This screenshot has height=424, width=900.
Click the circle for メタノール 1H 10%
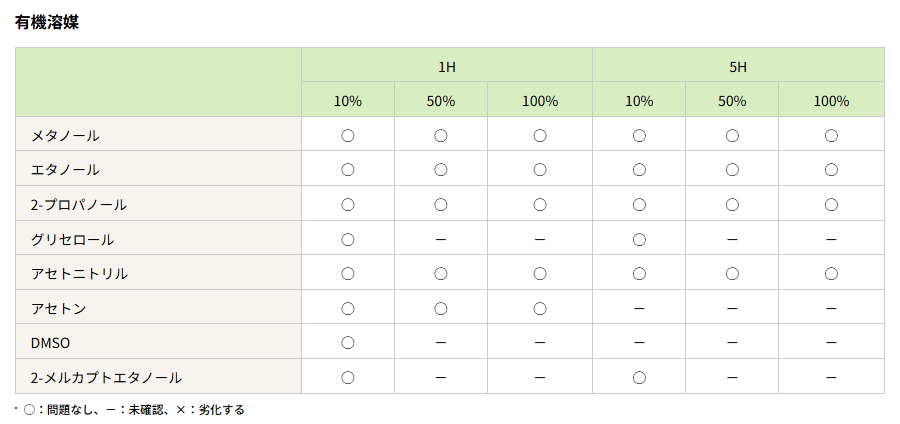click(348, 135)
